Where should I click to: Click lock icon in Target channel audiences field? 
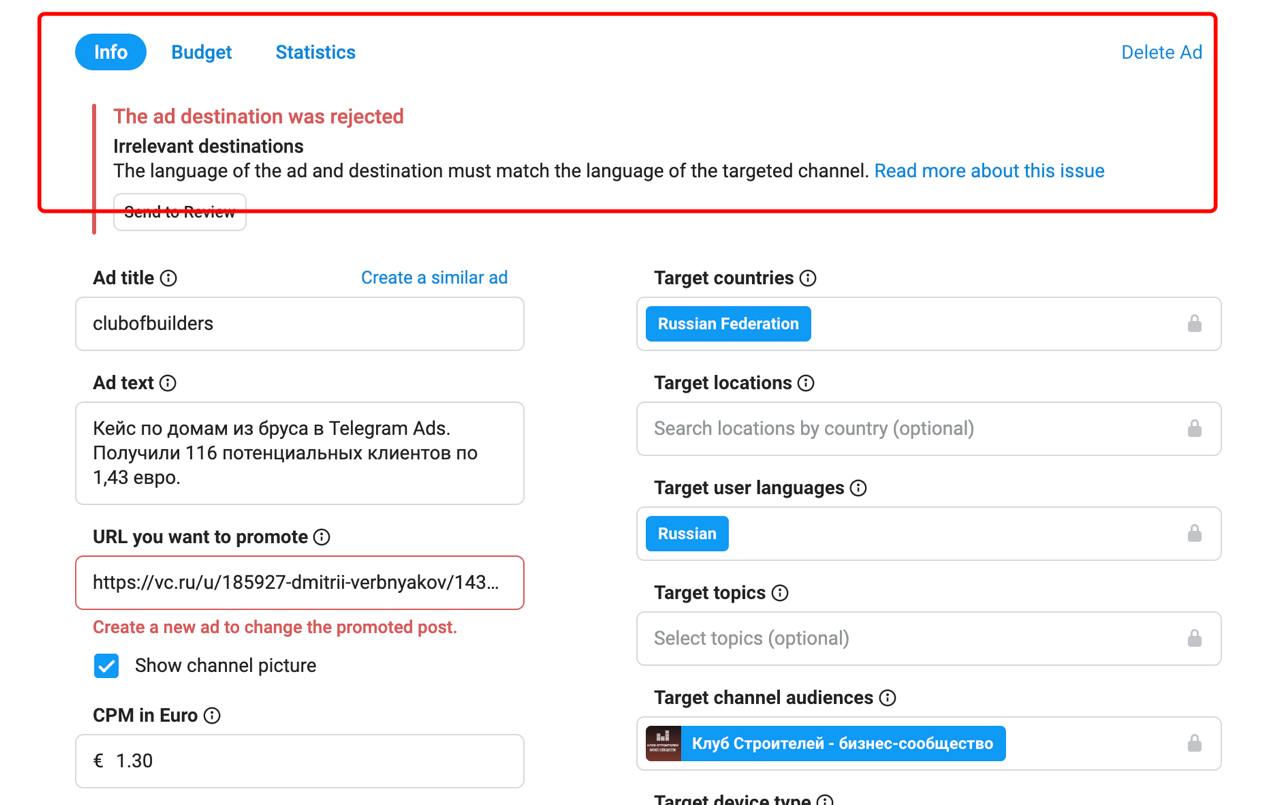click(x=1194, y=744)
